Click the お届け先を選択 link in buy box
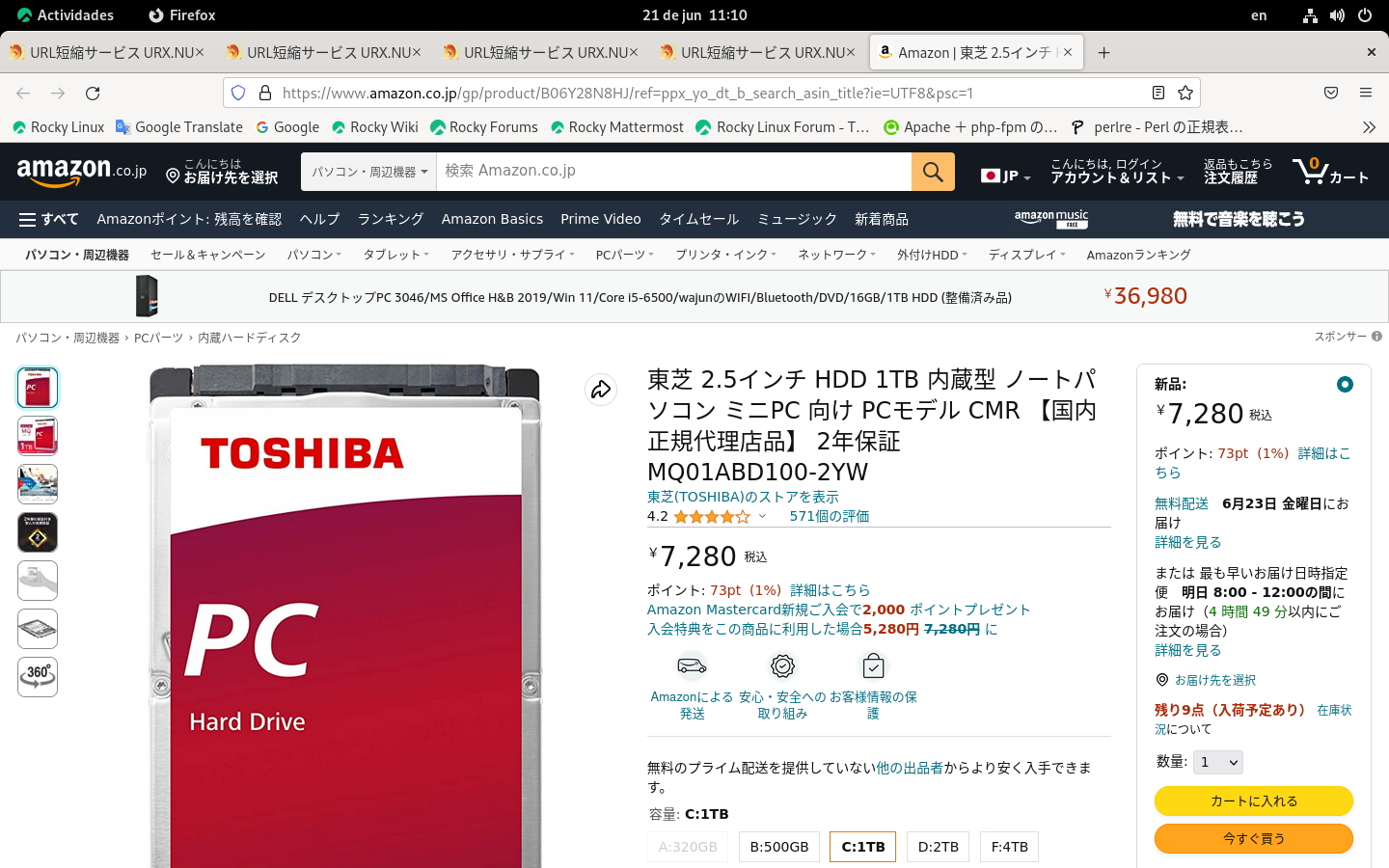Image resolution: width=1389 pixels, height=868 pixels. coord(1214,680)
